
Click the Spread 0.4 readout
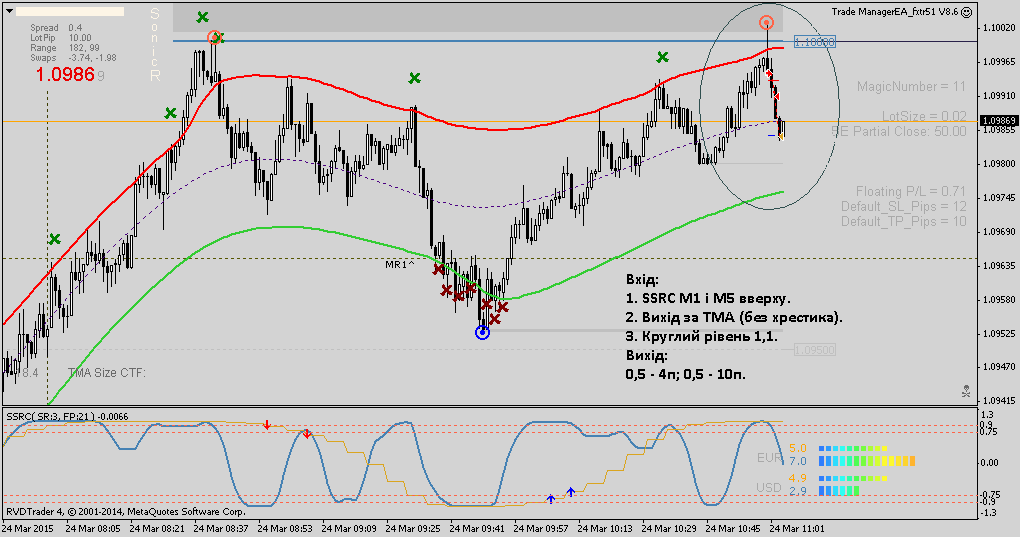coord(57,28)
